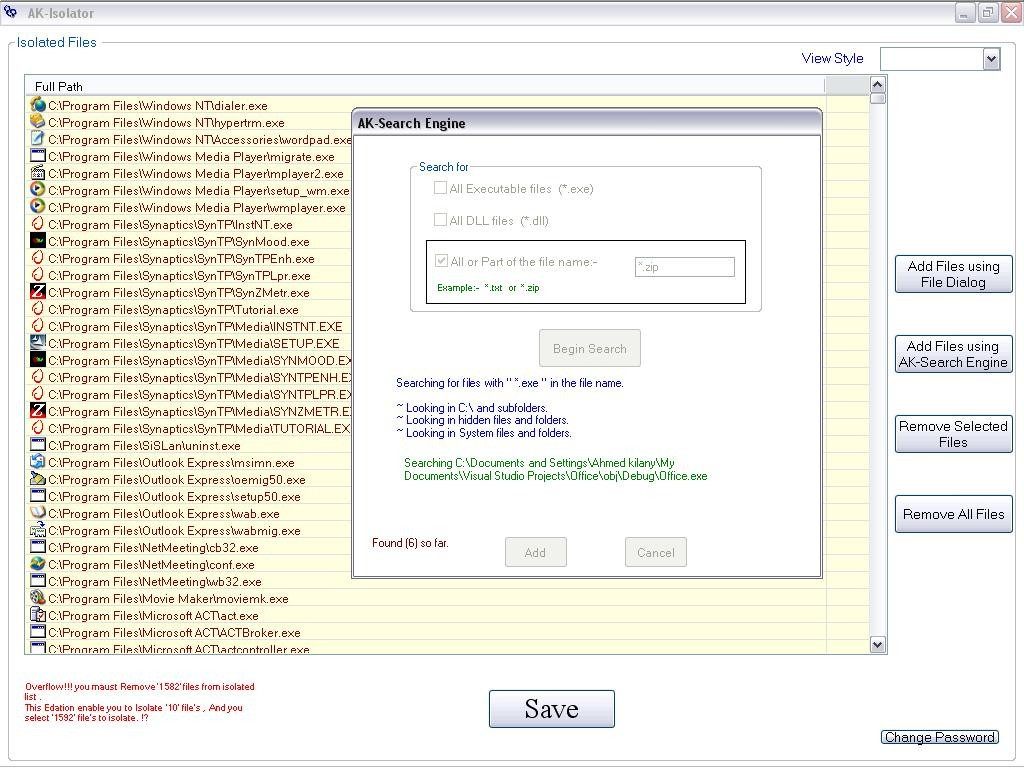The height and width of the screenshot is (768, 1024).
Task: Toggle All or Part of file name checkbox
Action: [441, 261]
